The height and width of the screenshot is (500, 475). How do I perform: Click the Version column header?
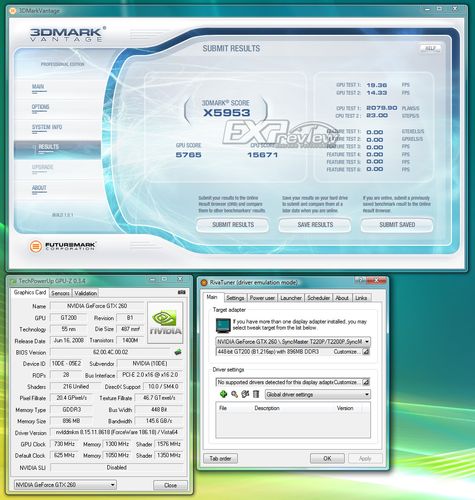[x=345, y=408]
